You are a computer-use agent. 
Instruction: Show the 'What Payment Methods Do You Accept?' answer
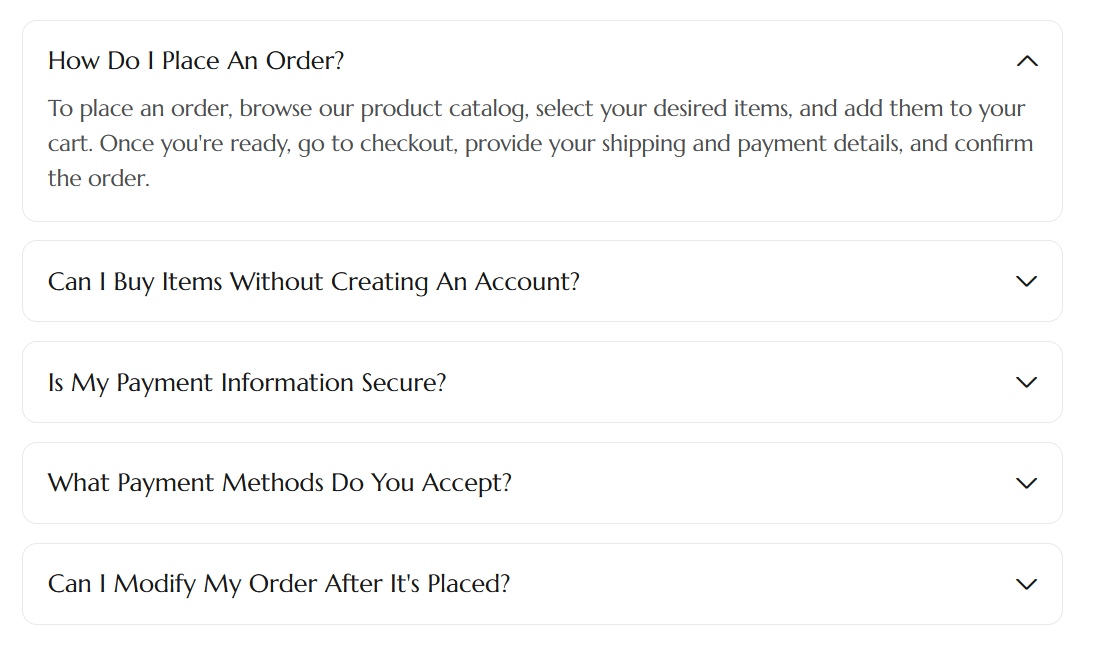pyautogui.click(x=280, y=484)
